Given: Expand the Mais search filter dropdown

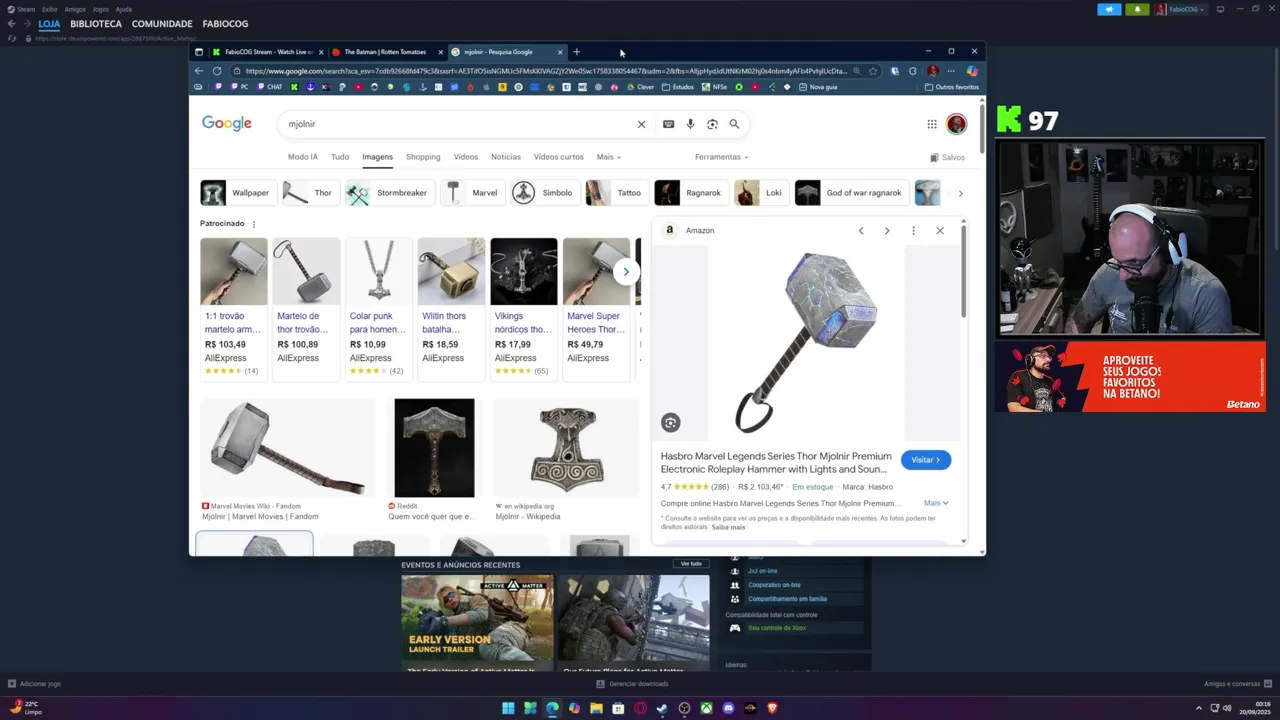Looking at the screenshot, I should pyautogui.click(x=609, y=157).
